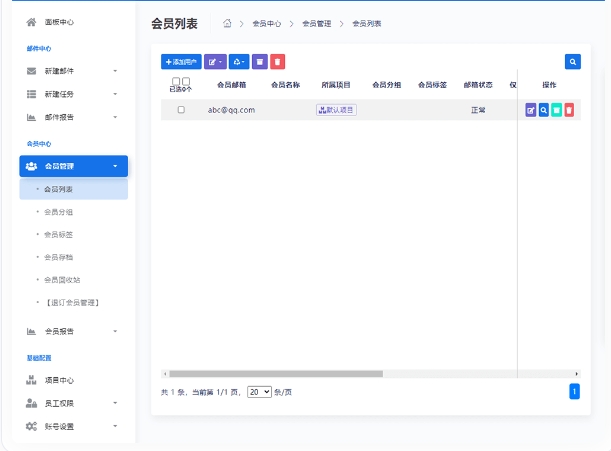611x451 pixels.
Task: Click the scrollbar right arrow
Action: (x=577, y=374)
